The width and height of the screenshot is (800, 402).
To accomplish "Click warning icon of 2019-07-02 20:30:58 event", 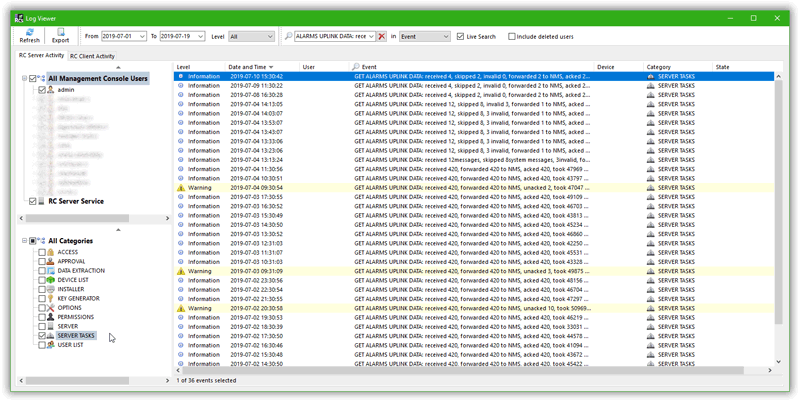I will tap(181, 308).
